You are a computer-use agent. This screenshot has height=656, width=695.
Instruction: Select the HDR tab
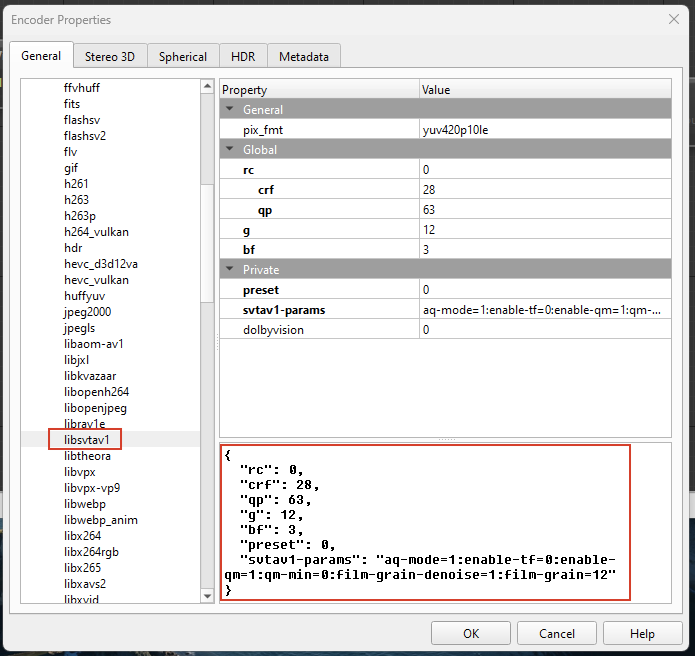tap(243, 57)
